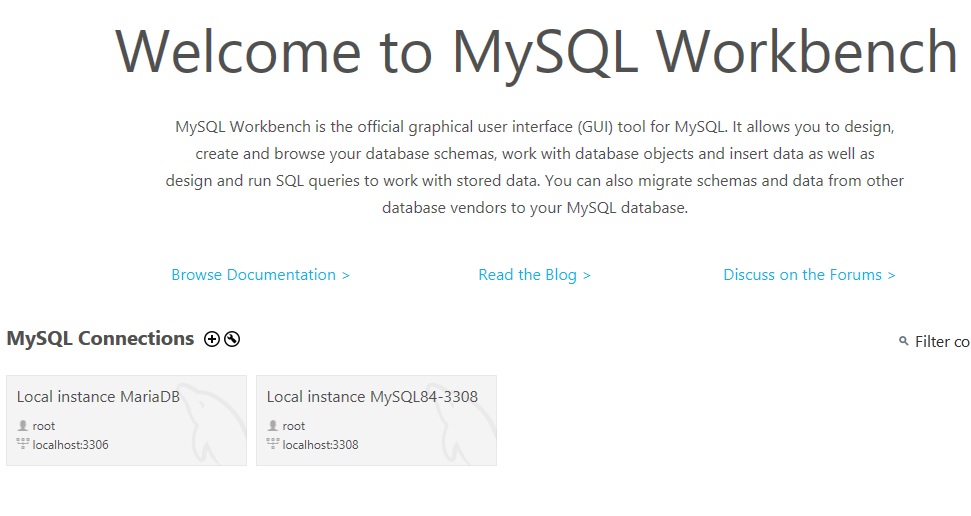
Task: Open Local instance MySQL84-3308 connection tile
Action: [x=377, y=420]
